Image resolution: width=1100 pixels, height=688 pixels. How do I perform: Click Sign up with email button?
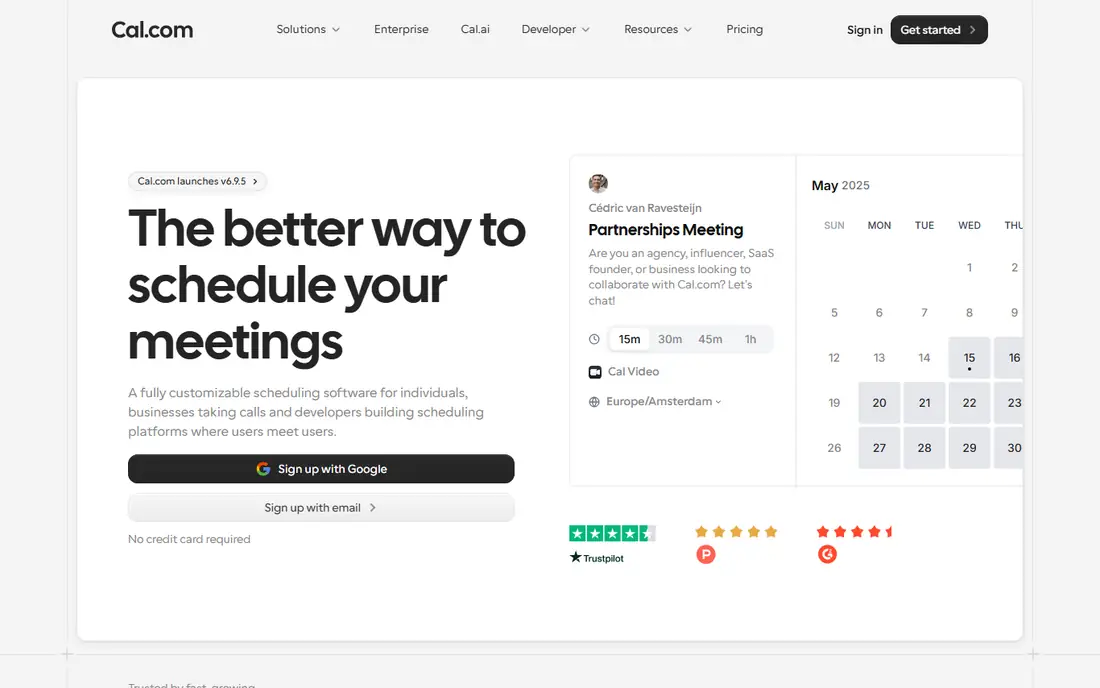[321, 508]
